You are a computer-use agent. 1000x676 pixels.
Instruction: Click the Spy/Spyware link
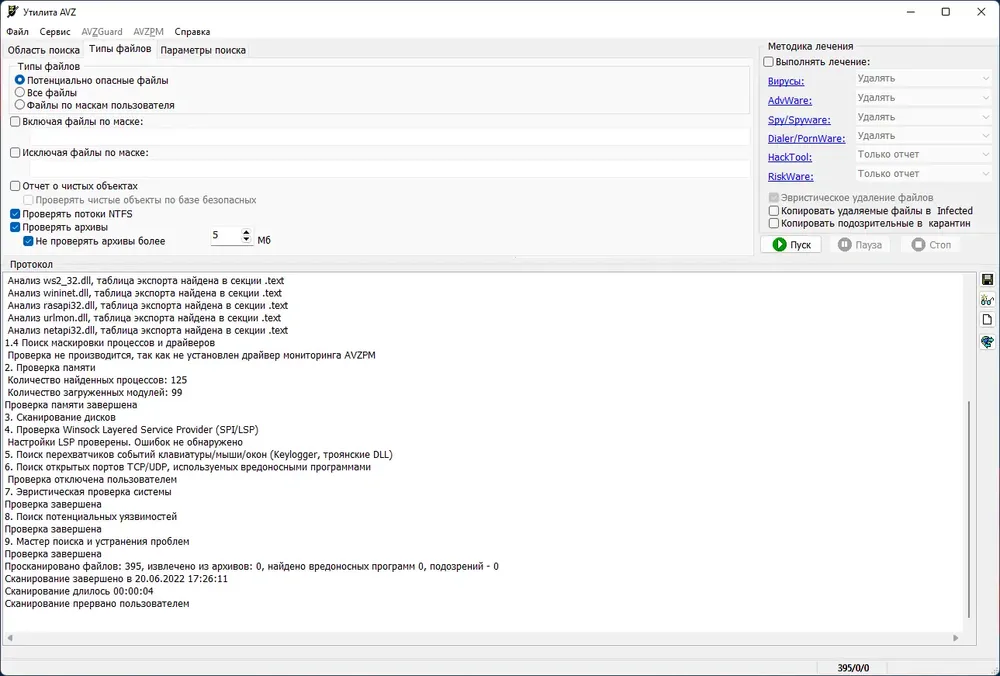799,120
